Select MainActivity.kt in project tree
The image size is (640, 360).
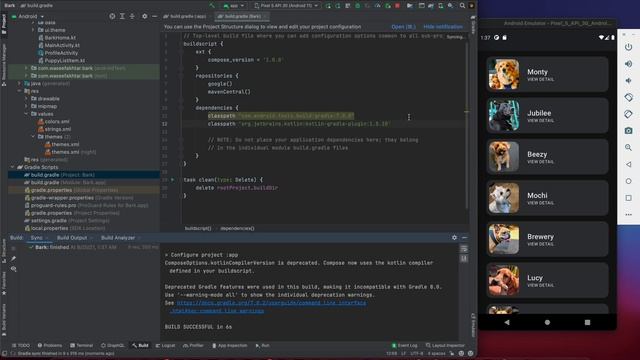59,45
